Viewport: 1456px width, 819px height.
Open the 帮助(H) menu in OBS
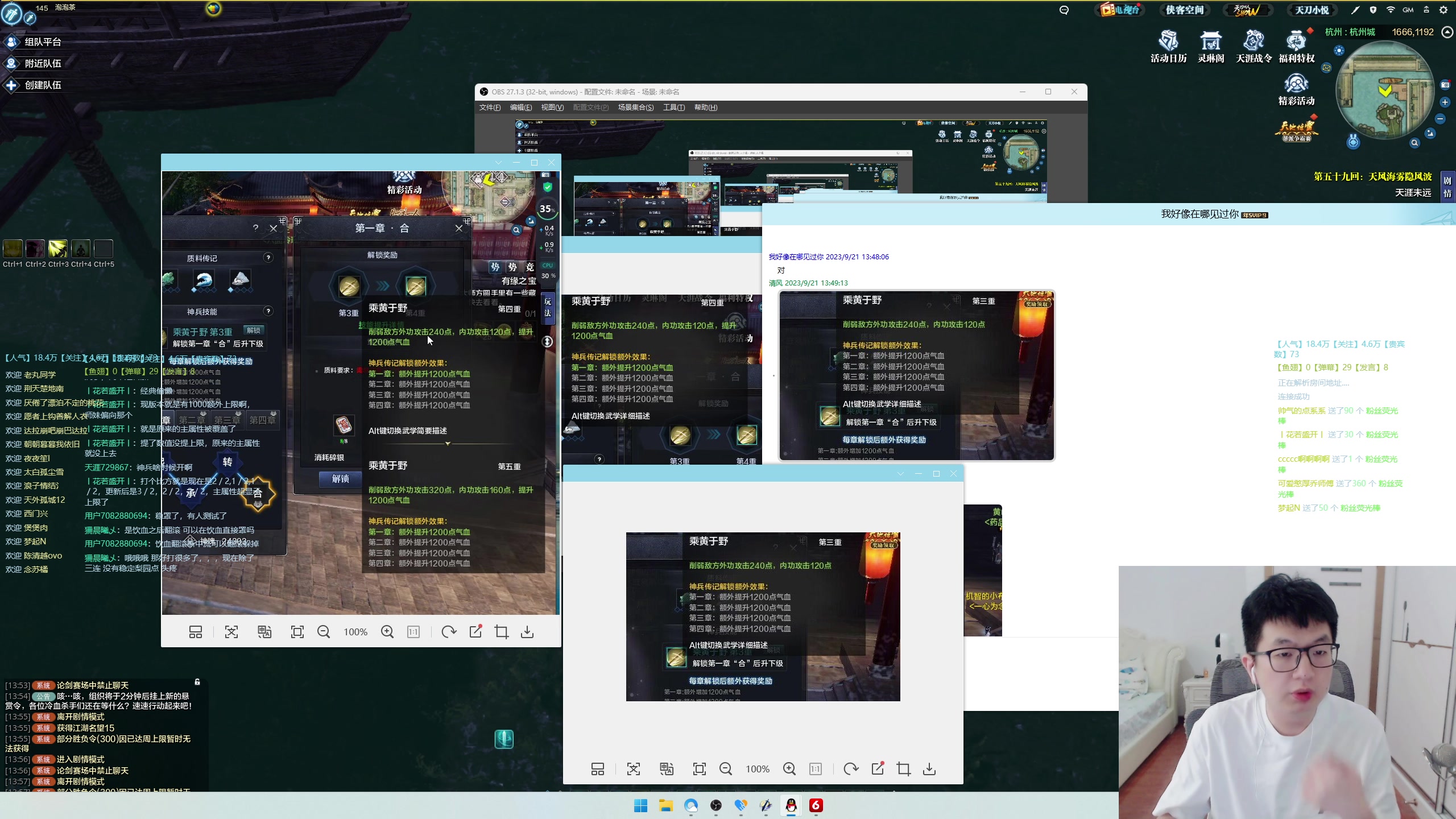point(706,107)
